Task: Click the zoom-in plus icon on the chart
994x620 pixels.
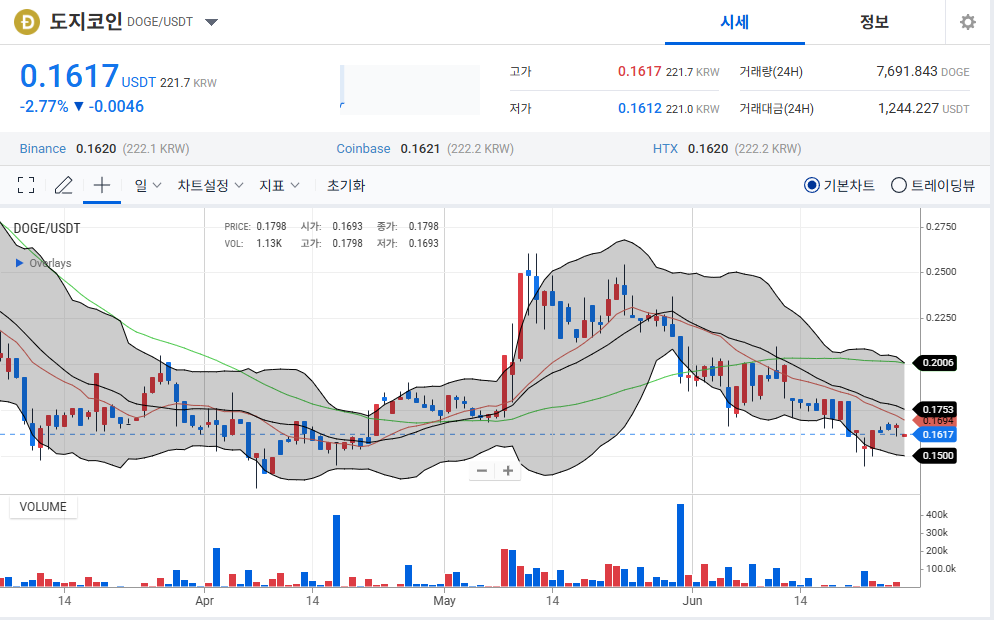Action: point(508,470)
